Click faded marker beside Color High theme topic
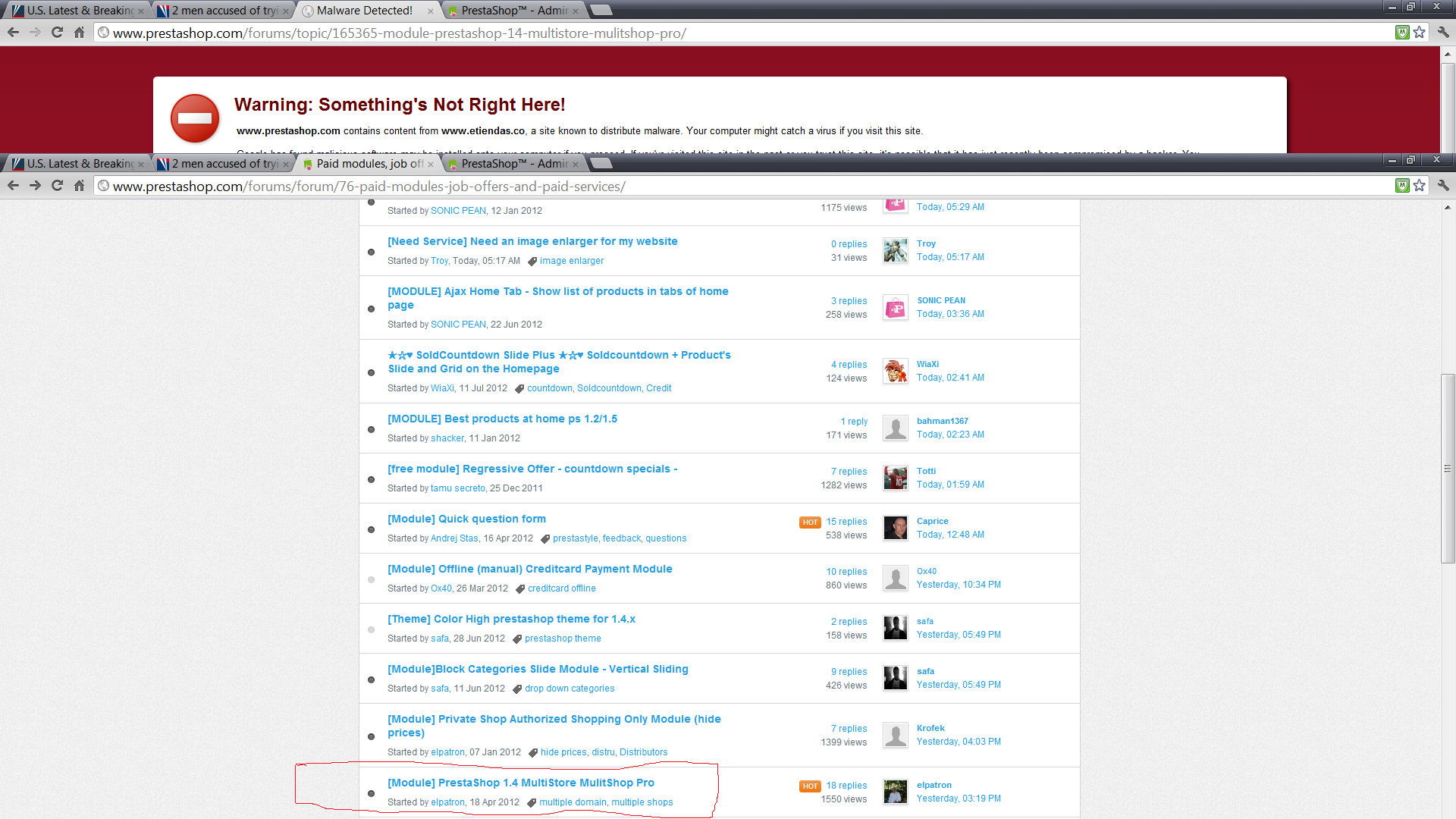This screenshot has height=819, width=1456. coord(371,629)
